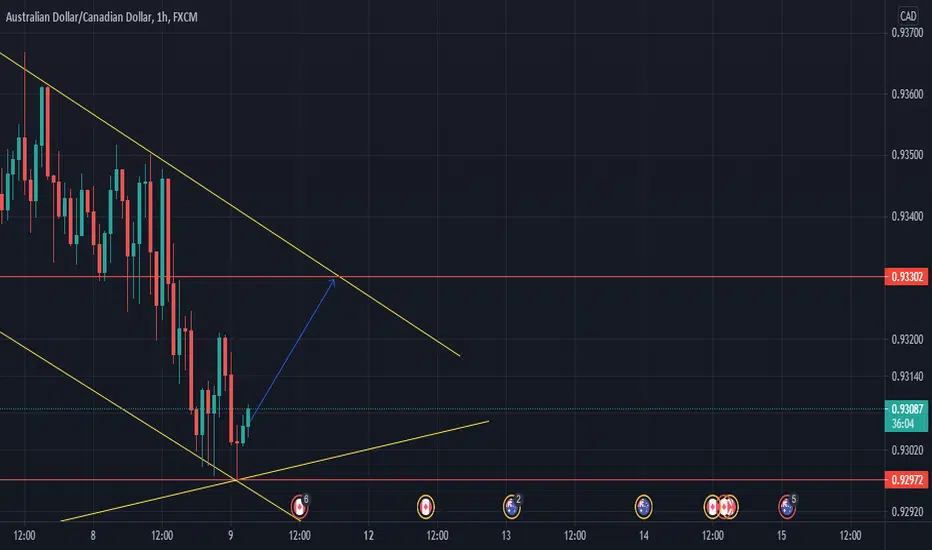The image size is (932, 550).
Task: Click date label 13 on time axis
Action: 506,536
